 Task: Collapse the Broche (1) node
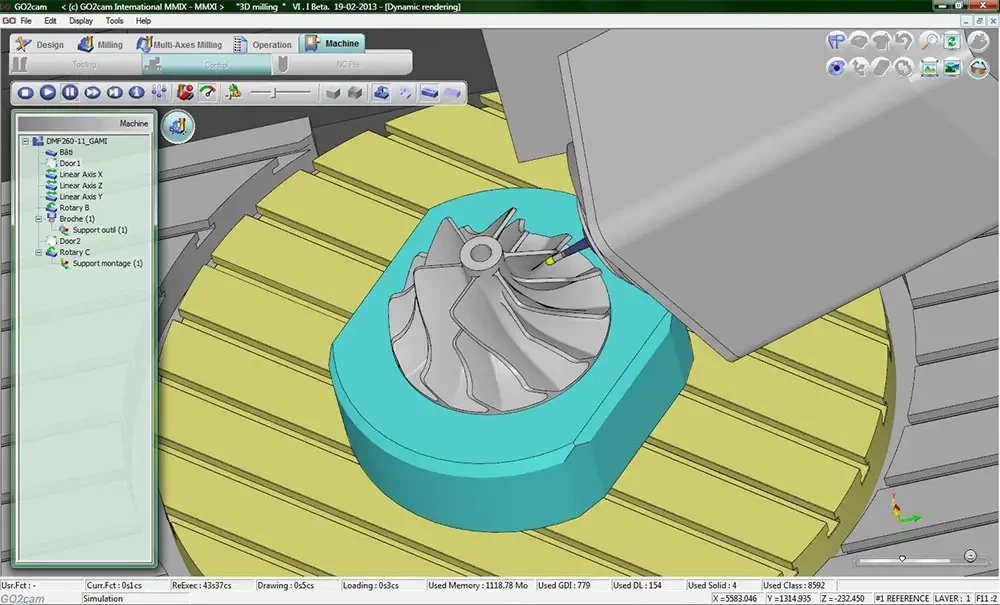(x=37, y=218)
